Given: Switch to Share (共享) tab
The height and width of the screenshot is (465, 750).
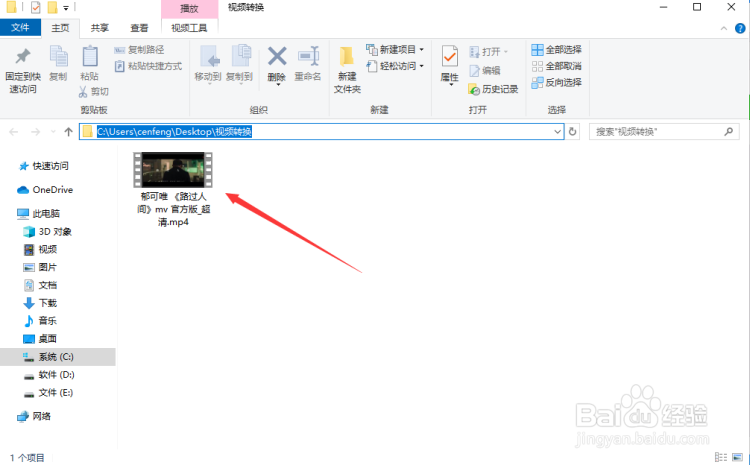Looking at the screenshot, I should (x=99, y=28).
